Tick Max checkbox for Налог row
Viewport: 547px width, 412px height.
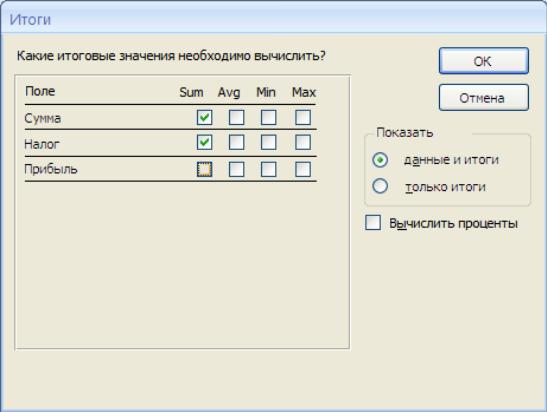[x=303, y=142]
